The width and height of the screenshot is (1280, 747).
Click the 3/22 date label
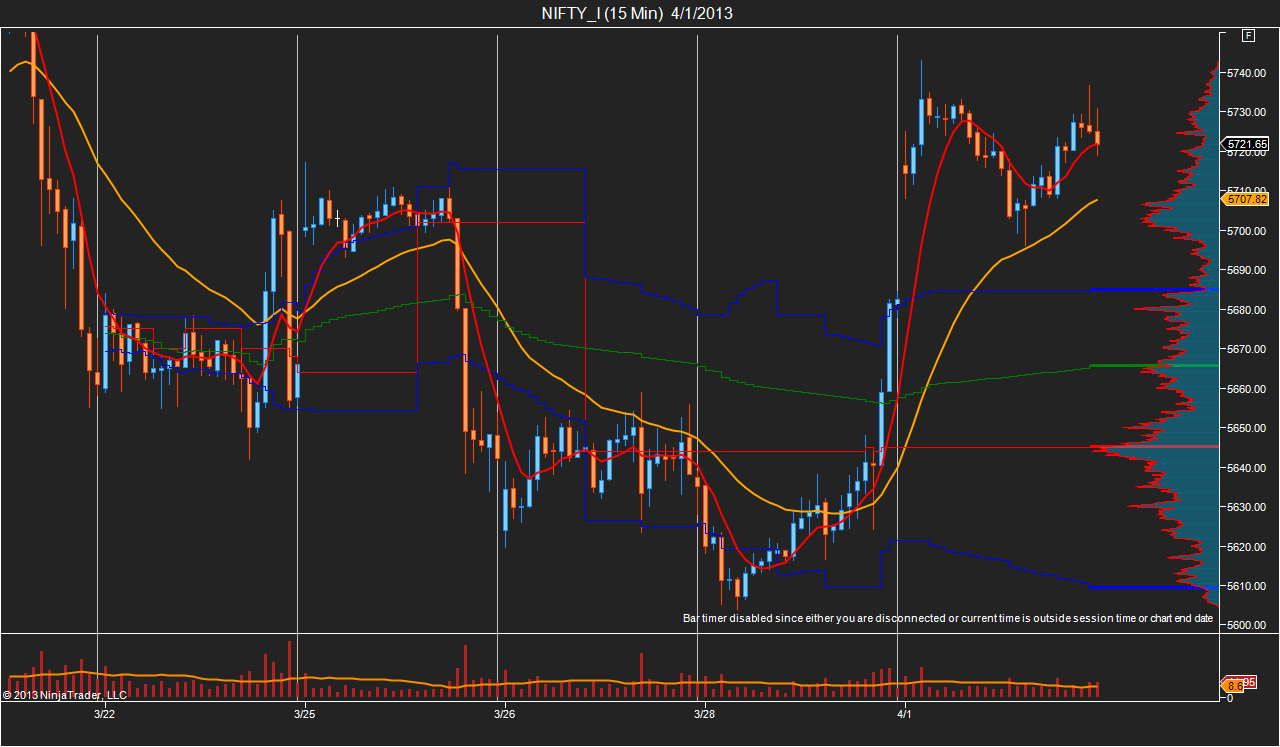click(104, 714)
